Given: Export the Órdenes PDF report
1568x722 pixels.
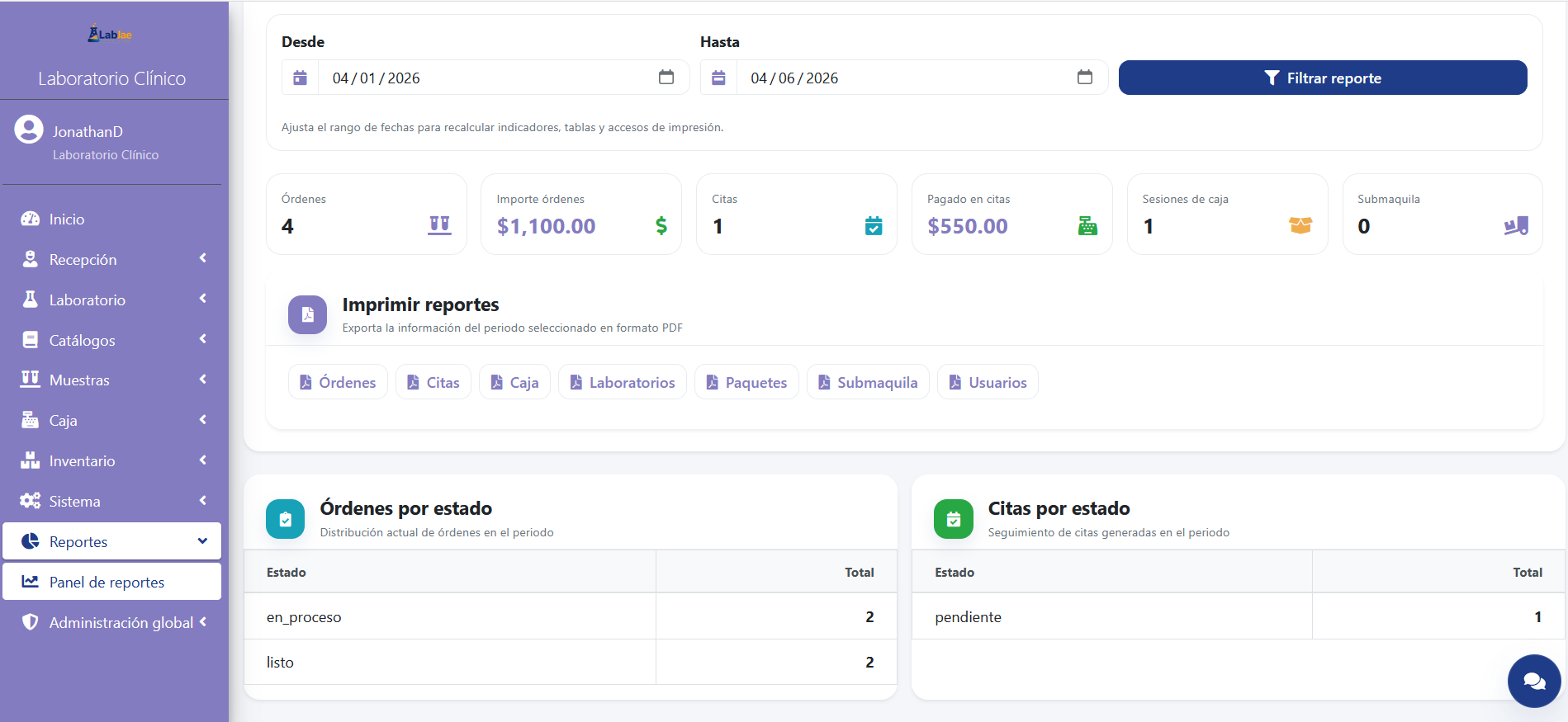Looking at the screenshot, I should point(338,382).
